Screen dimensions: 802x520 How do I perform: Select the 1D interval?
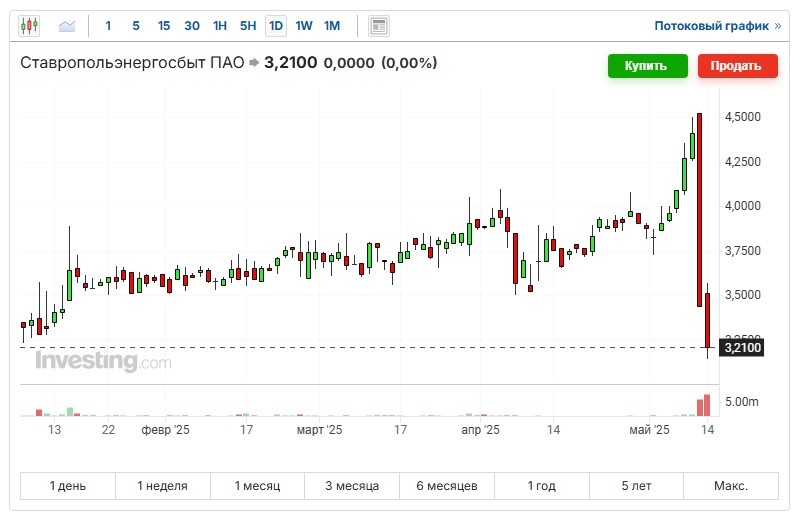(276, 26)
